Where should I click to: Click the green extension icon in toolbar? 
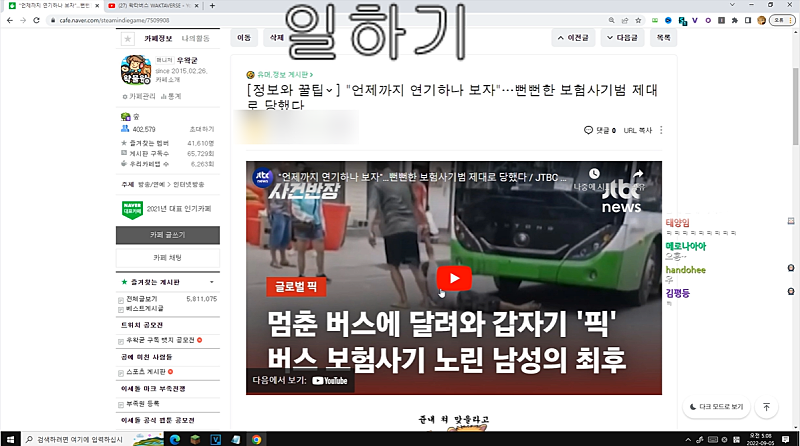click(655, 20)
